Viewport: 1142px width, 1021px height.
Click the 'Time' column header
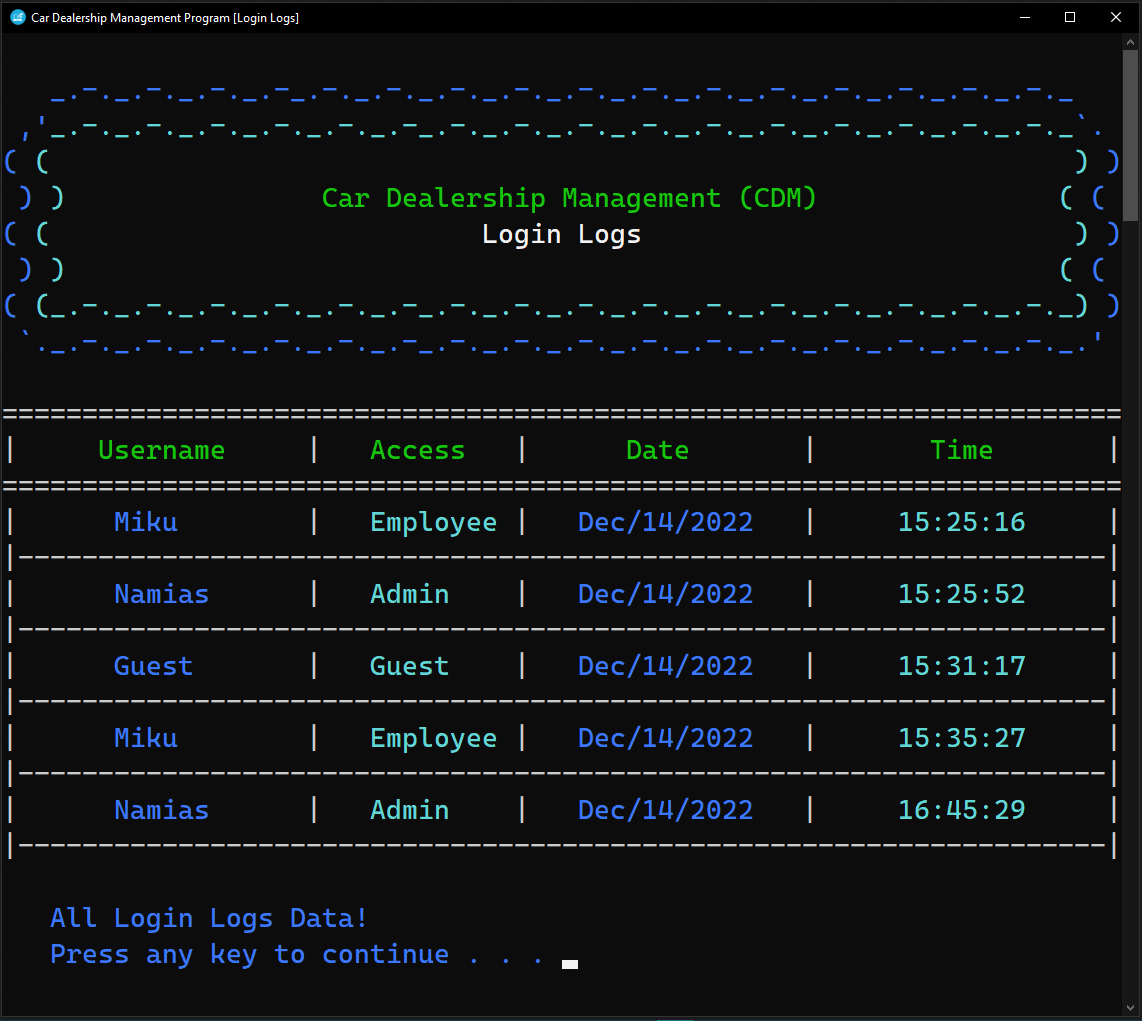coord(961,450)
